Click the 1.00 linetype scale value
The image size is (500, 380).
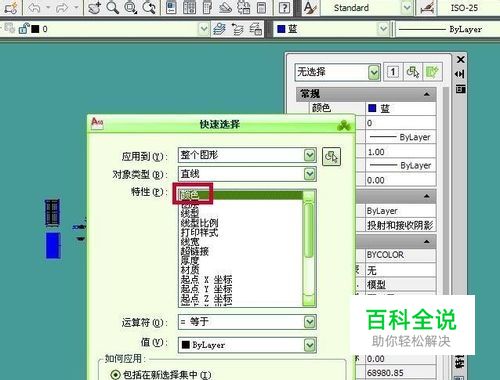401,152
